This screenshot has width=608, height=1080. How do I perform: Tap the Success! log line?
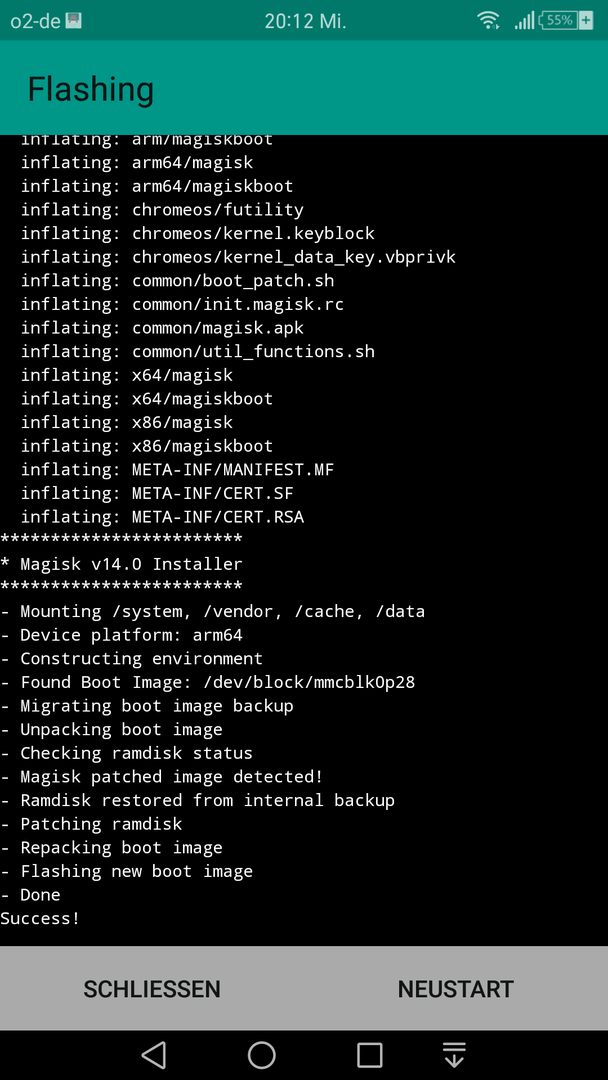40,918
